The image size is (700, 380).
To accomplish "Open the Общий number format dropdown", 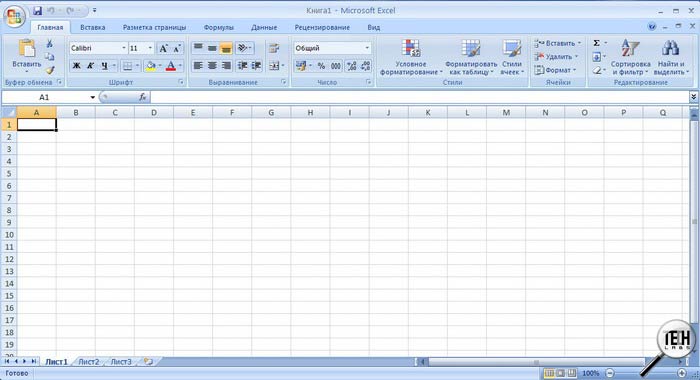I will tap(367, 48).
